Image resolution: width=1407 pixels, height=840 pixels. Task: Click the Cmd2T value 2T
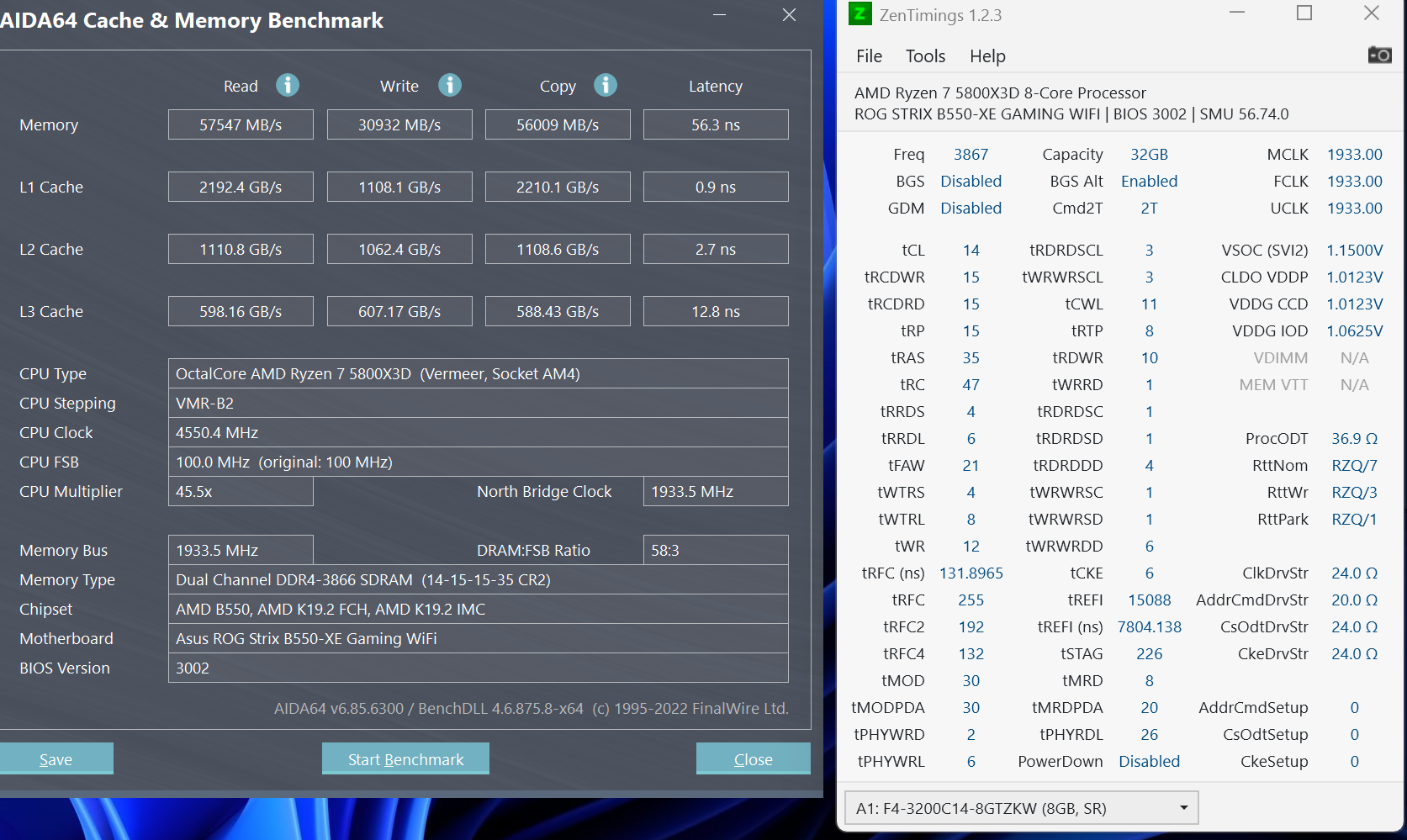1149,208
